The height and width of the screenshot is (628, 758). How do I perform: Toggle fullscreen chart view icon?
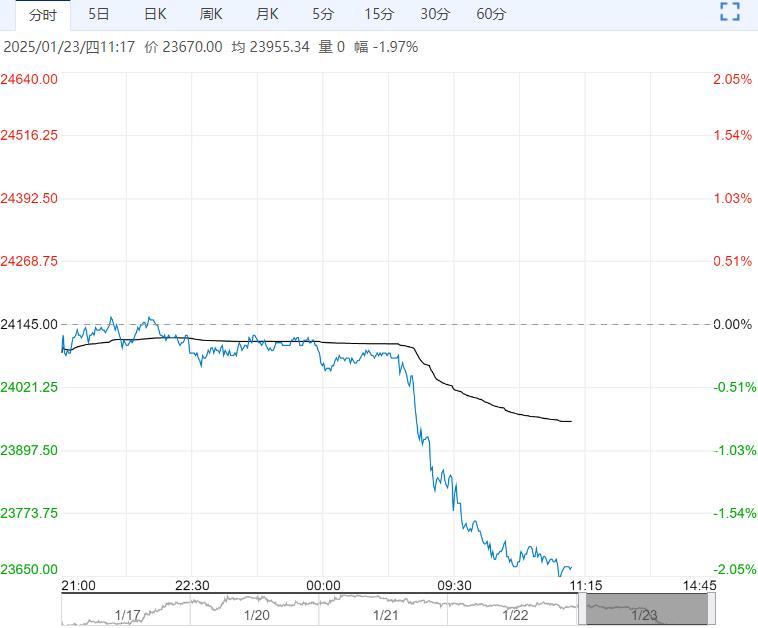tap(730, 14)
